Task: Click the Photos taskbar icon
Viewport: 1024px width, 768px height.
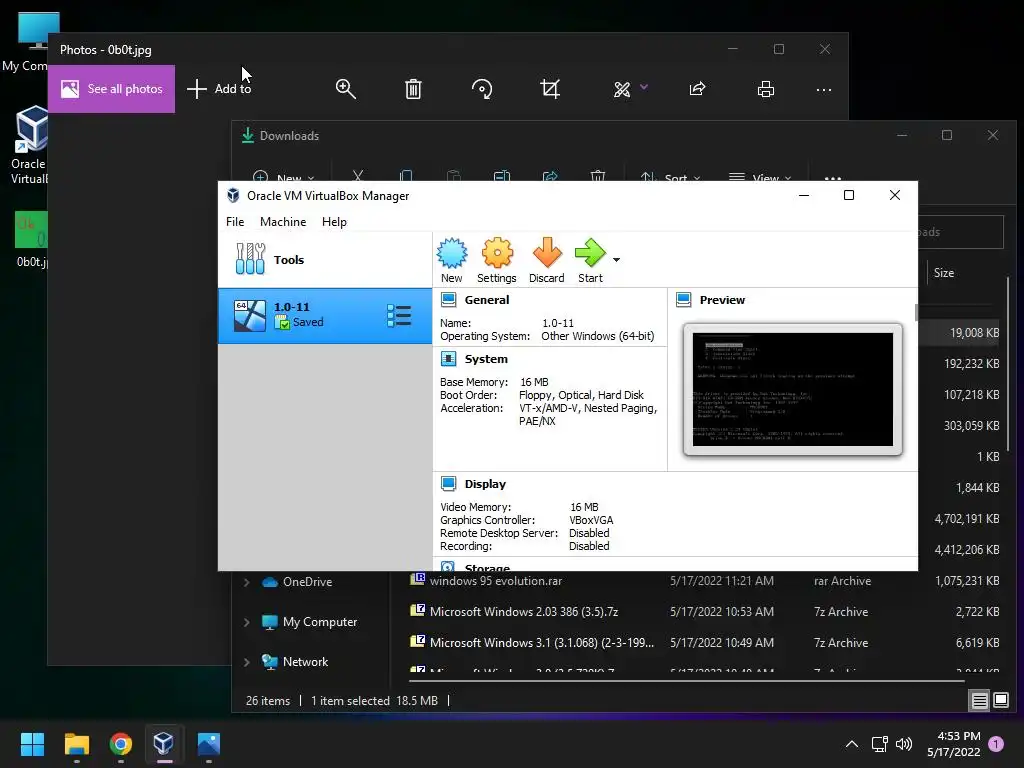Action: (x=208, y=744)
